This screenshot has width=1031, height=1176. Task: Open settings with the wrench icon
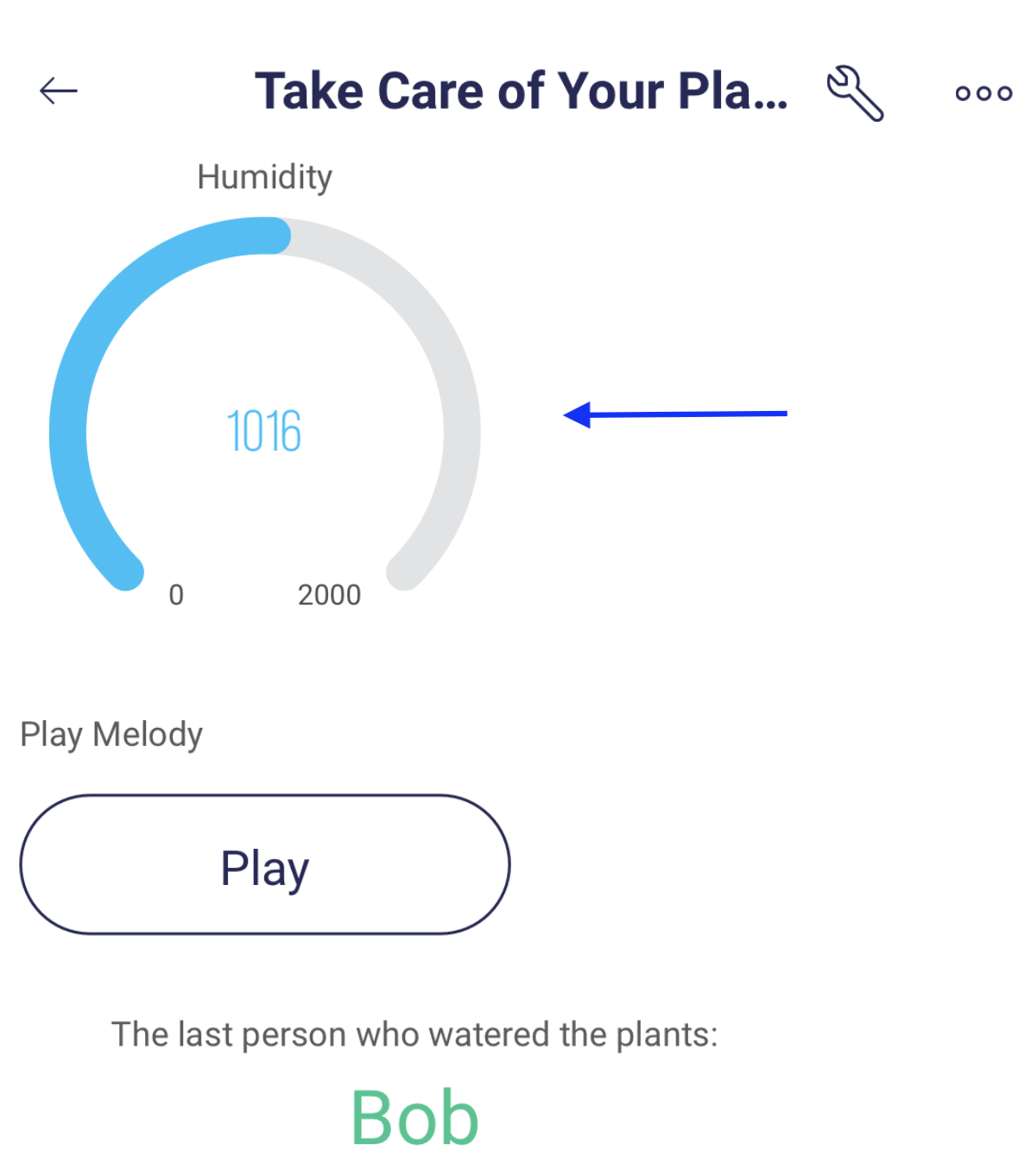pos(855,92)
